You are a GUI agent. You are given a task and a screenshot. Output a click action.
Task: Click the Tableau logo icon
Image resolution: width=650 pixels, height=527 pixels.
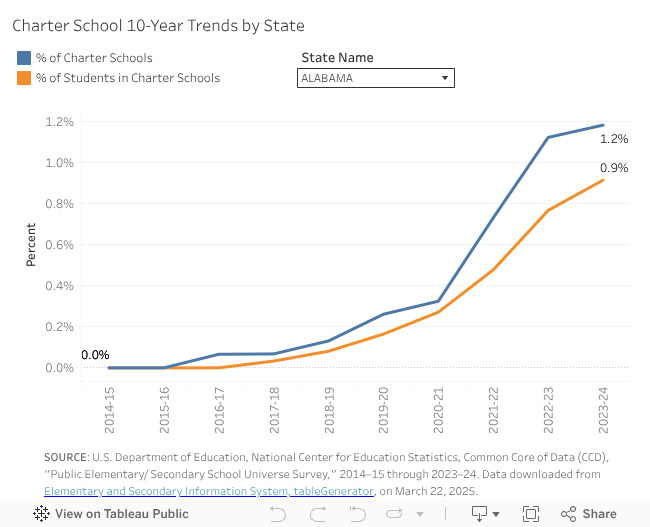point(42,514)
